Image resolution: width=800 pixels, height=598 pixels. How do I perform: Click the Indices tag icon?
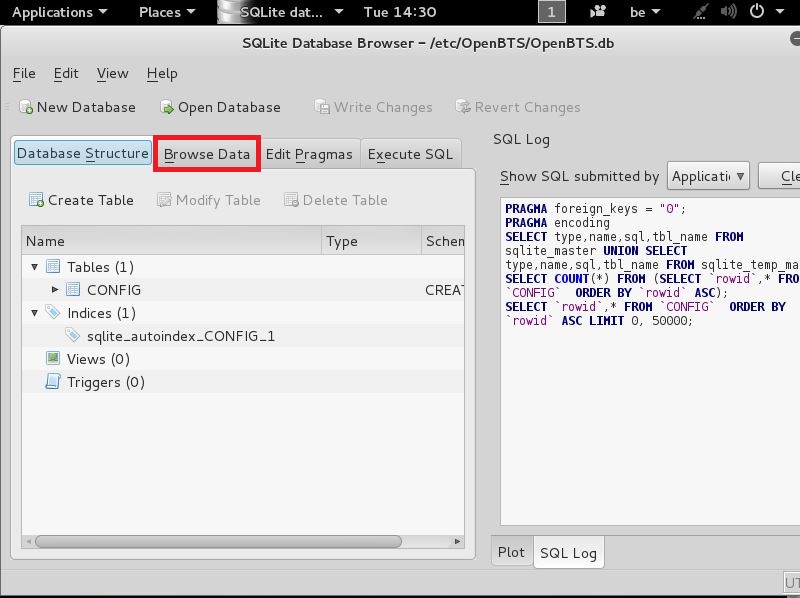(53, 312)
